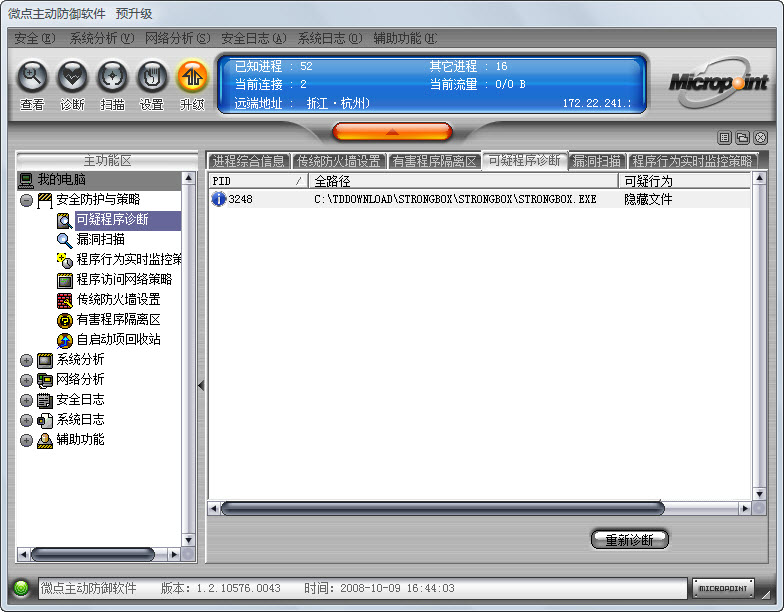Click the 程序访问网络策略 tree icon

coord(64,280)
